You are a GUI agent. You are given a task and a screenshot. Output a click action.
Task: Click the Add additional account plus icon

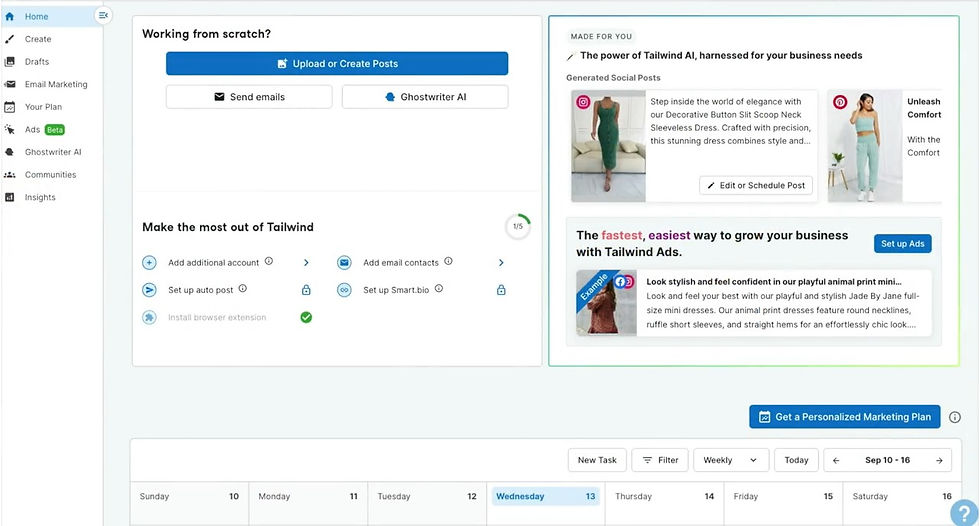point(149,262)
